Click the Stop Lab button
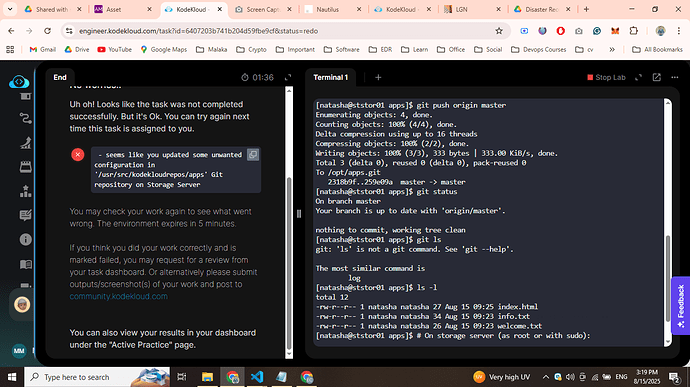690x387 pixels. [606, 77]
